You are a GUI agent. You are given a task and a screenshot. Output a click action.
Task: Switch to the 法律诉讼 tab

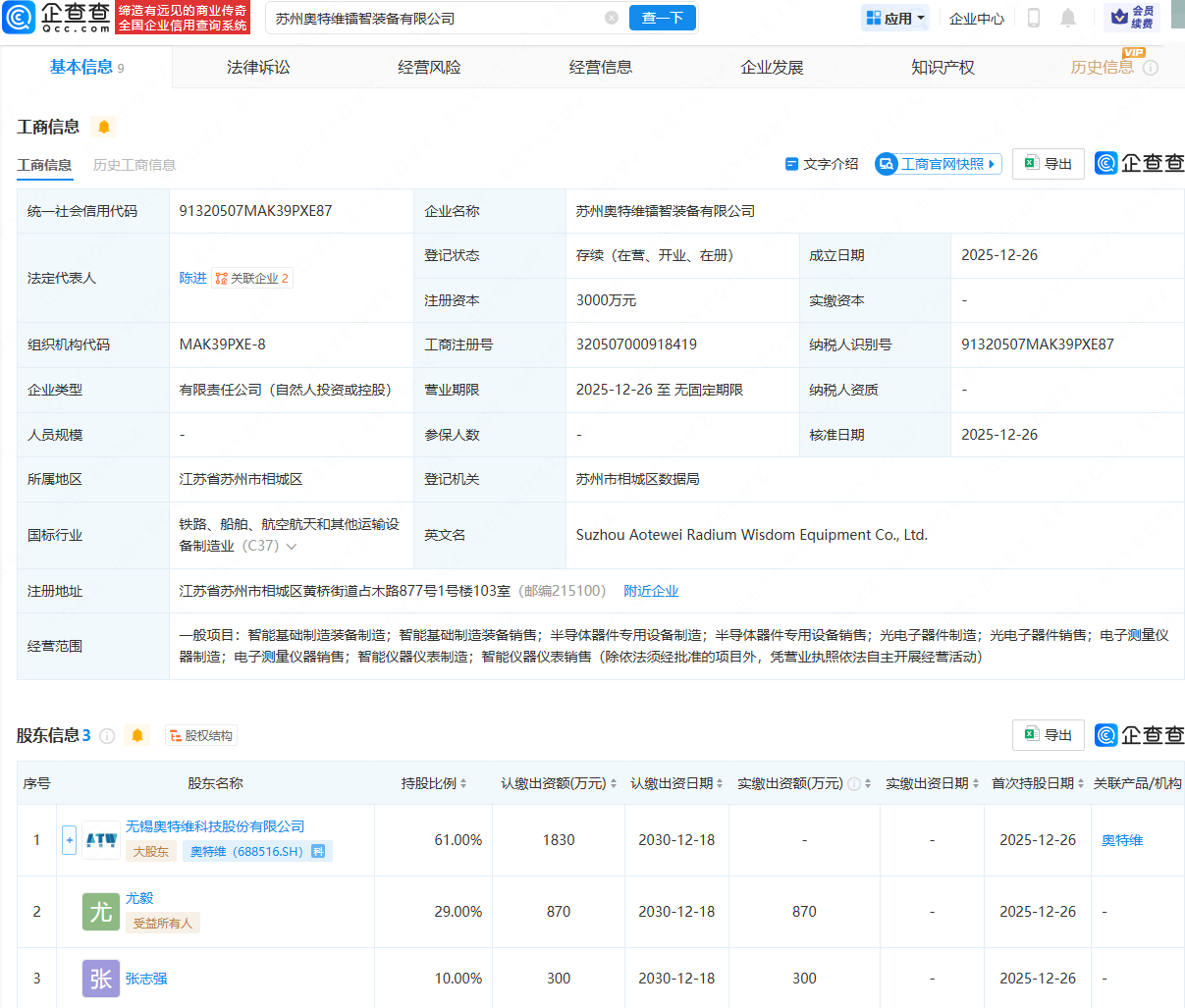click(x=258, y=66)
